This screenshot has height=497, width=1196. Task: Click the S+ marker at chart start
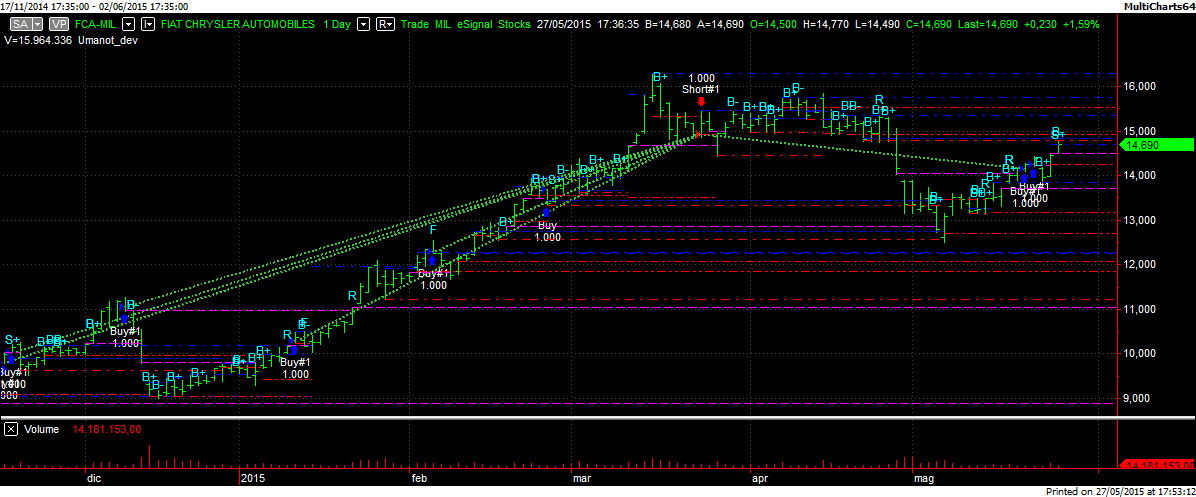(11, 340)
